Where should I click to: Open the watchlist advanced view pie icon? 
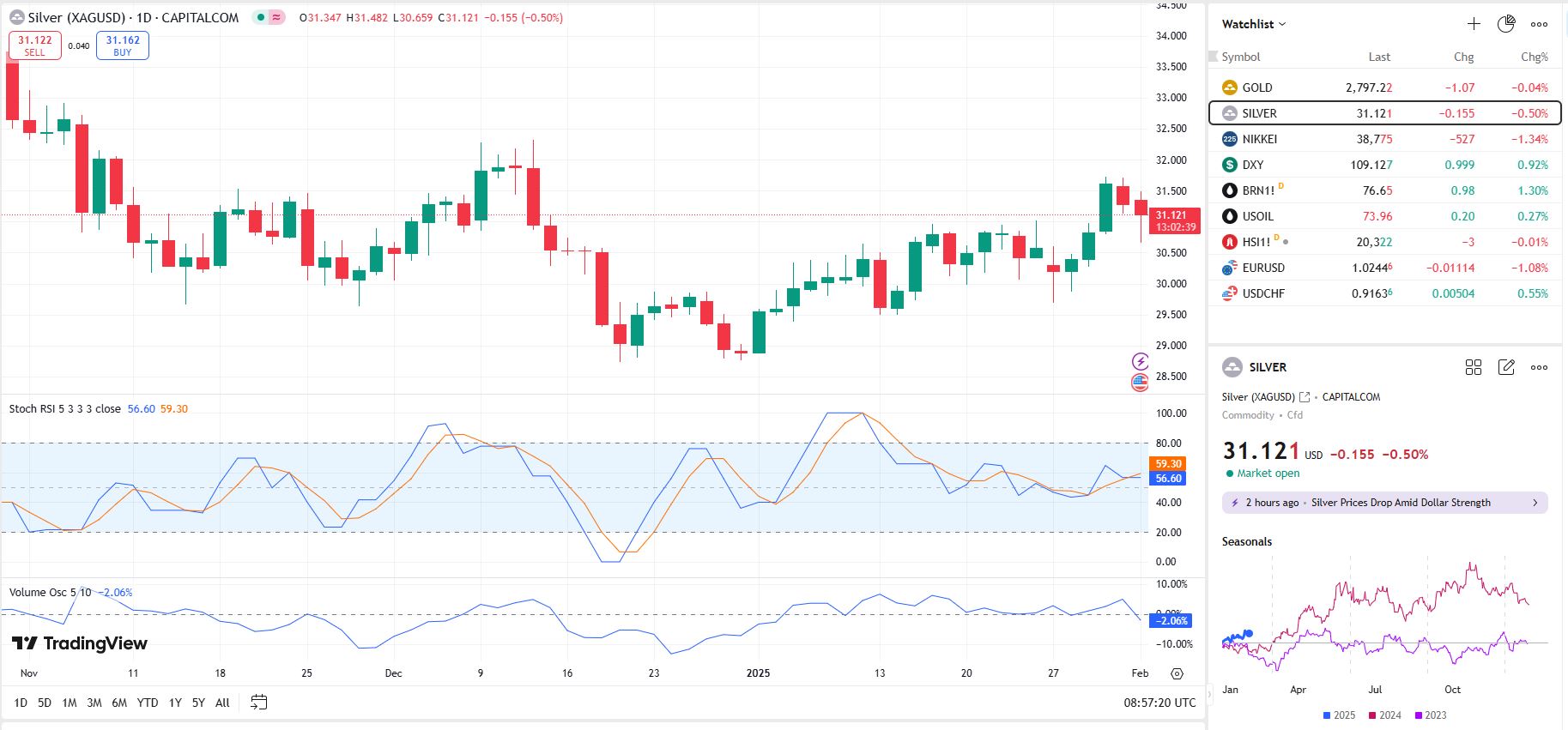pyautogui.click(x=1506, y=24)
